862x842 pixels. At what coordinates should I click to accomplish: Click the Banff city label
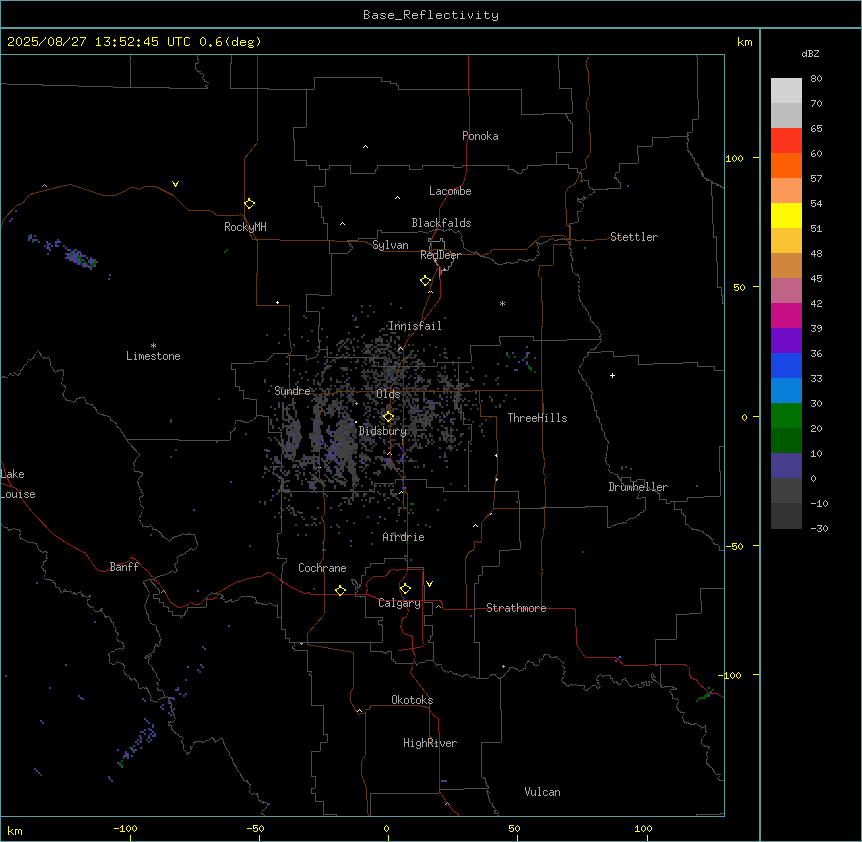(124, 567)
